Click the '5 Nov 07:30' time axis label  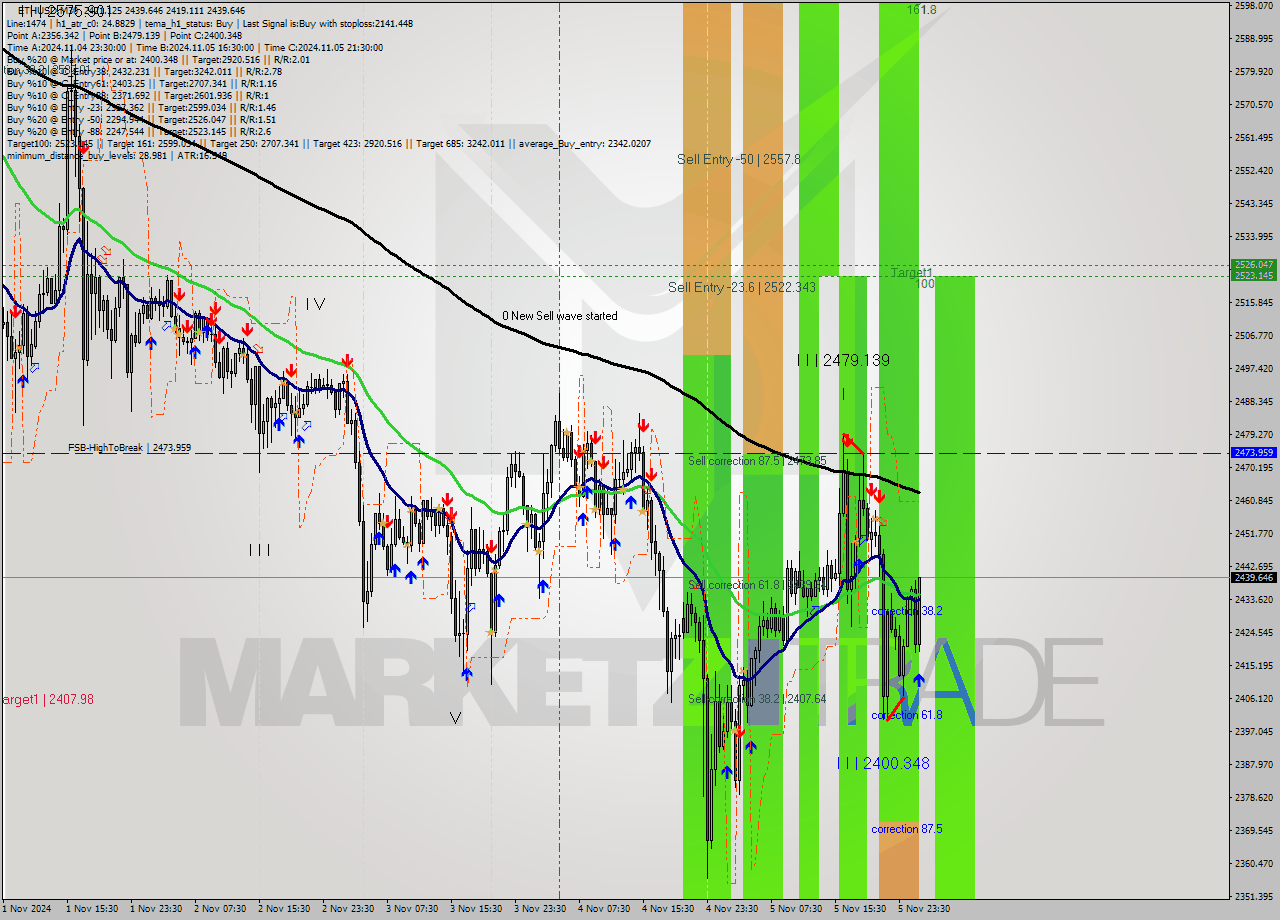(796, 909)
